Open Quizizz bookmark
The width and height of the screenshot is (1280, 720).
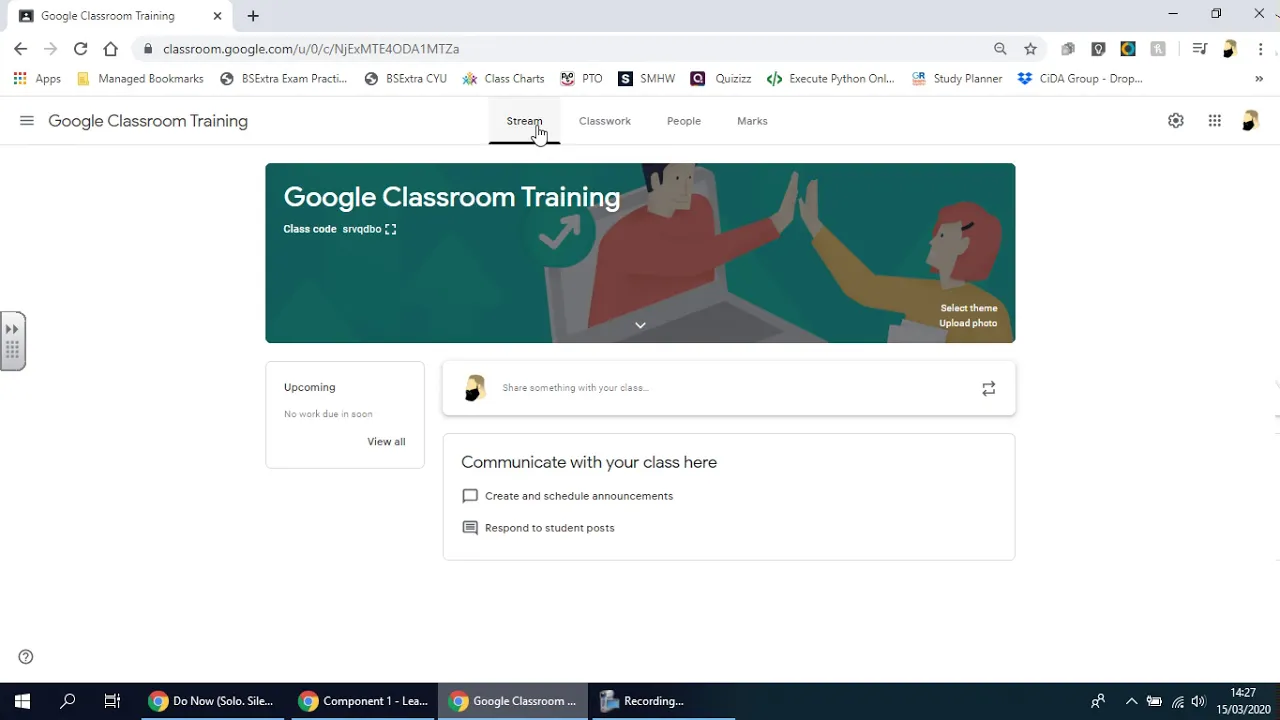(x=720, y=79)
